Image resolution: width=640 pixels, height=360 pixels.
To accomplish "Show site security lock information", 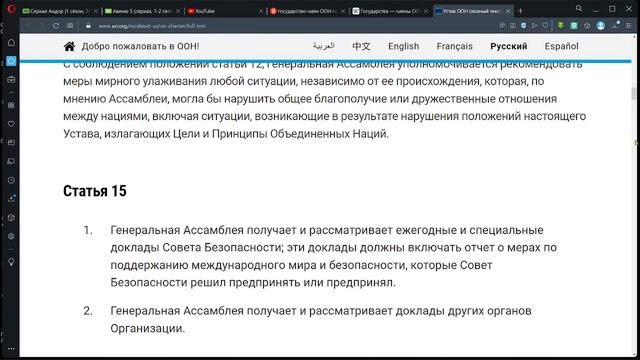I will (88, 26).
